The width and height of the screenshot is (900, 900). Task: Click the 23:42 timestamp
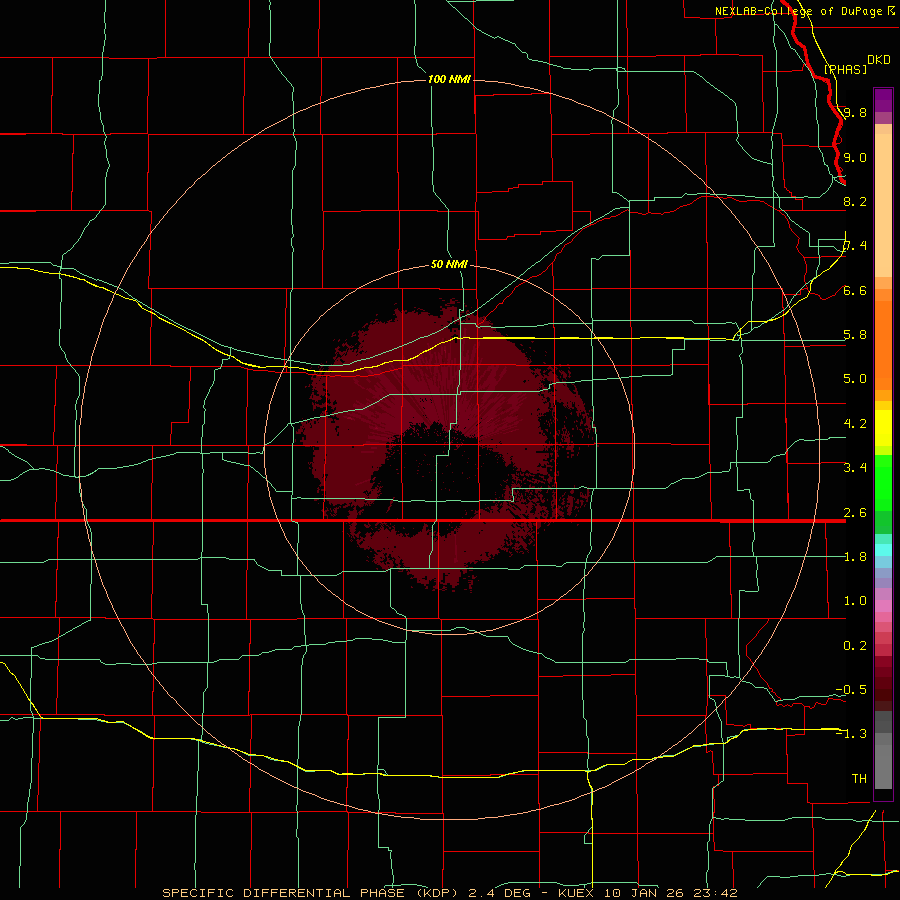point(715,893)
